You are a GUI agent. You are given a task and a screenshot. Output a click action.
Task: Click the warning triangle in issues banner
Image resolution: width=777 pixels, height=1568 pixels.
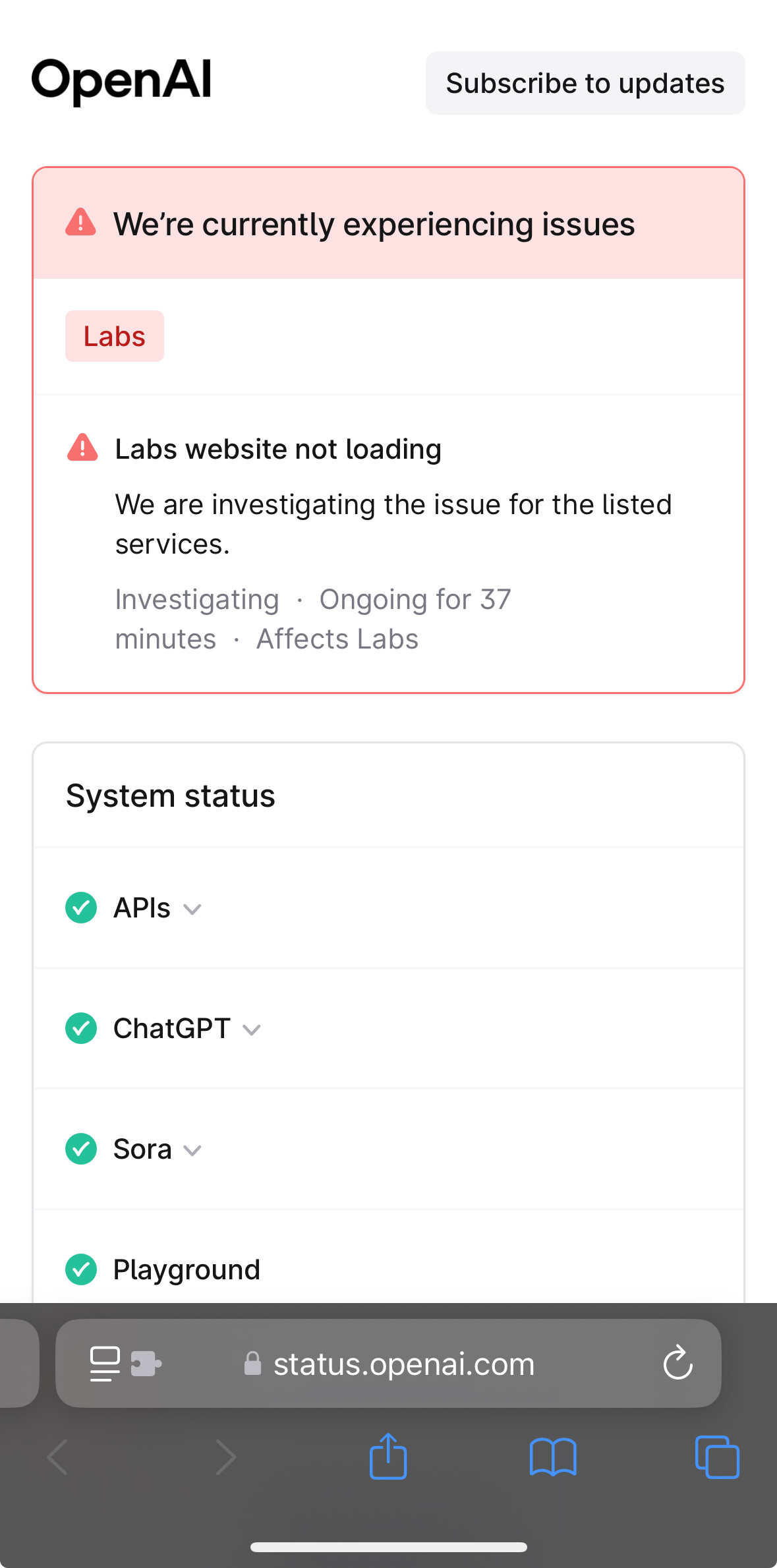[x=81, y=223]
